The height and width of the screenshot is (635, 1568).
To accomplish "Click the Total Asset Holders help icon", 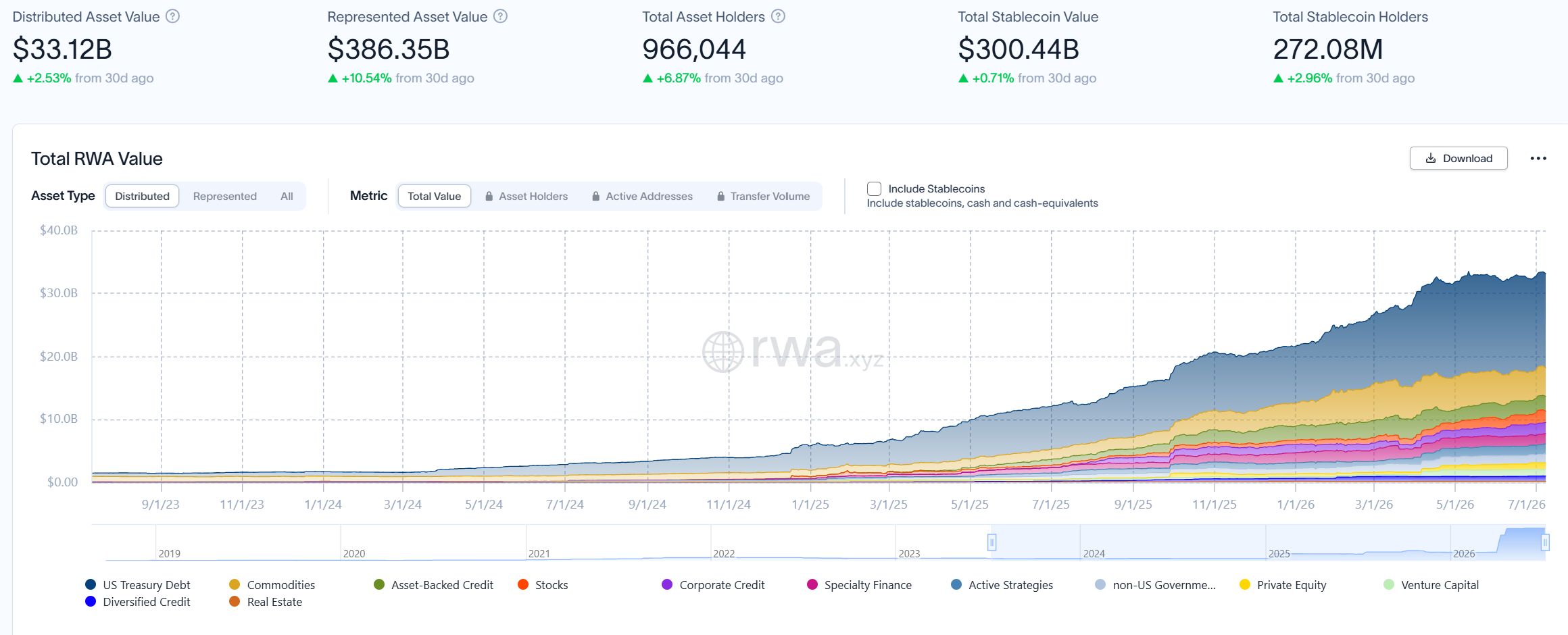I will point(778,16).
